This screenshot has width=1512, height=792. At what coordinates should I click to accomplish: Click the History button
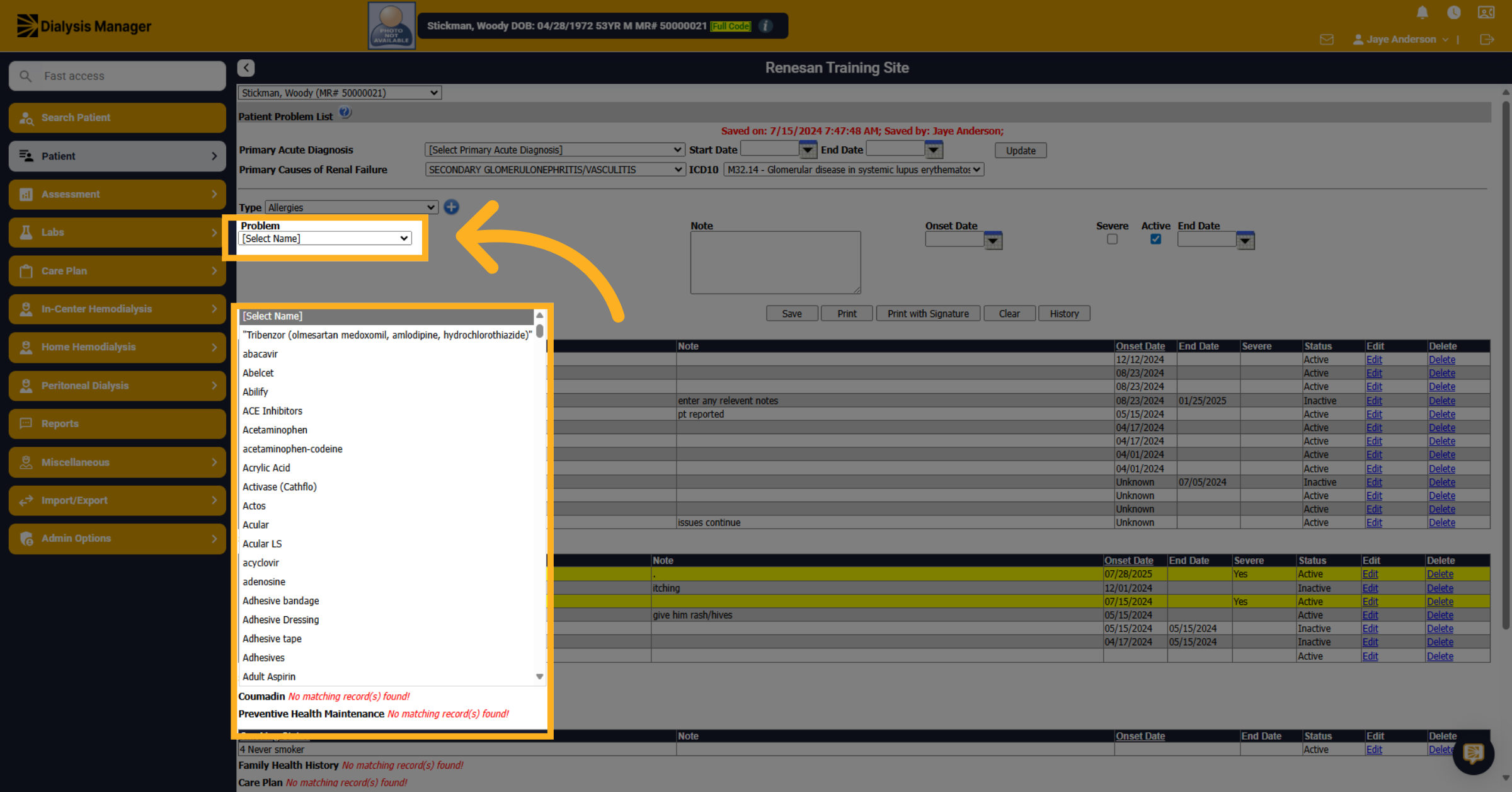click(x=1064, y=314)
